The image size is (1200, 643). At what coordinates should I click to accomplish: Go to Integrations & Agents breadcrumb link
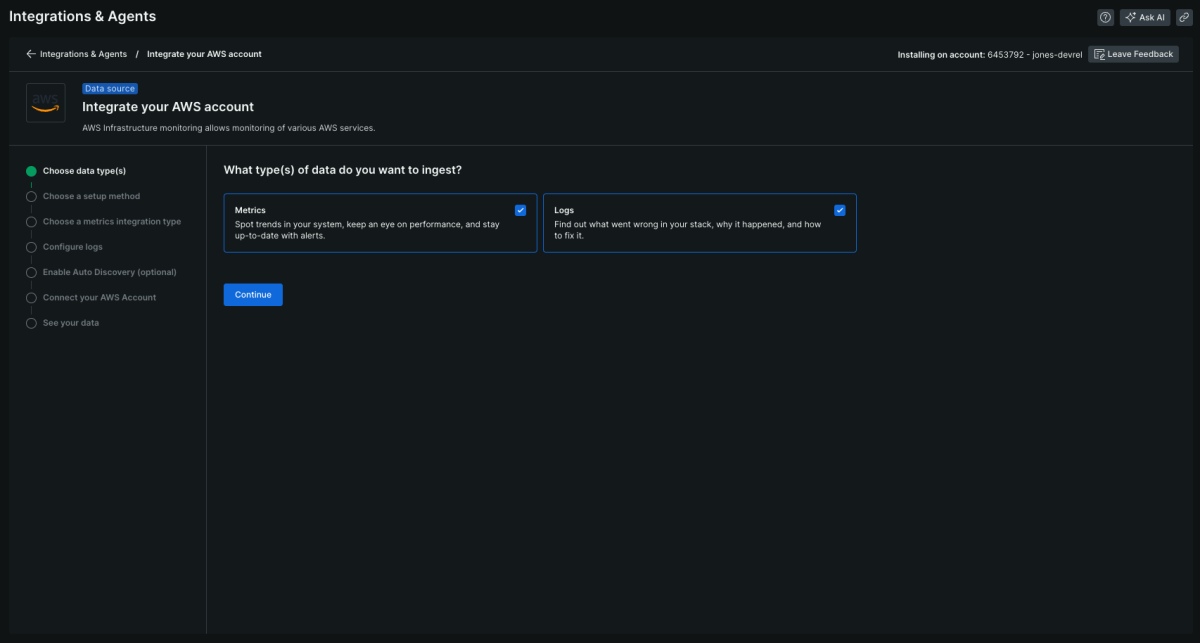(x=83, y=54)
